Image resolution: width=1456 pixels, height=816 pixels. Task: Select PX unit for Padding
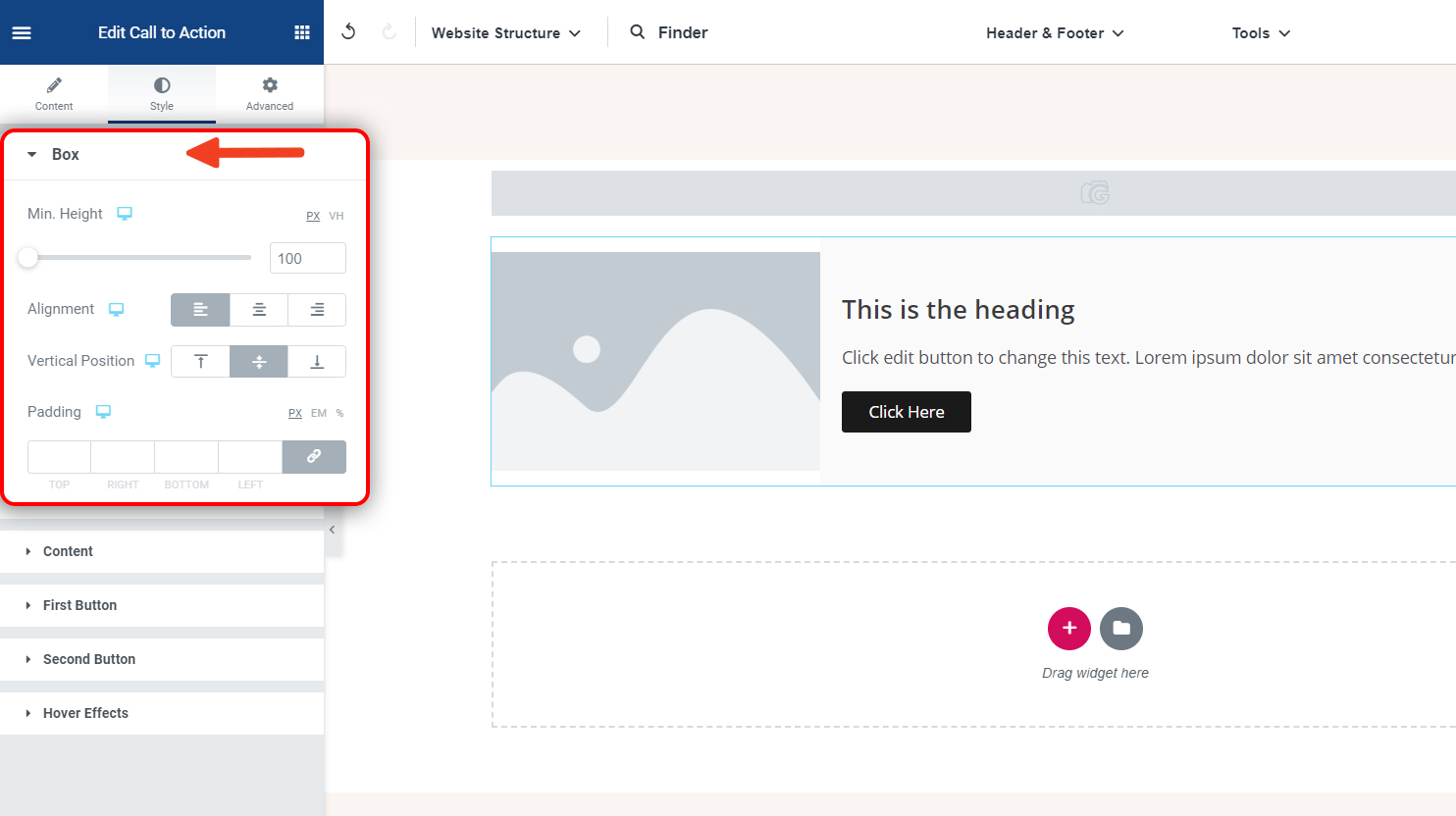pos(295,413)
